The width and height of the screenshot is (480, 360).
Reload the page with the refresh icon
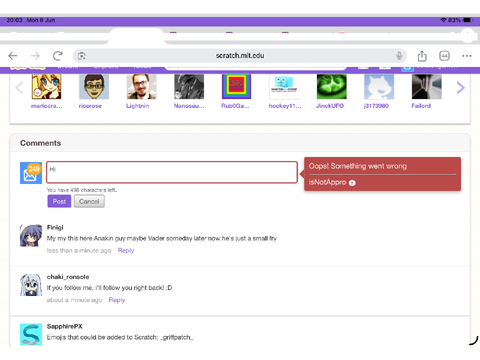58,56
